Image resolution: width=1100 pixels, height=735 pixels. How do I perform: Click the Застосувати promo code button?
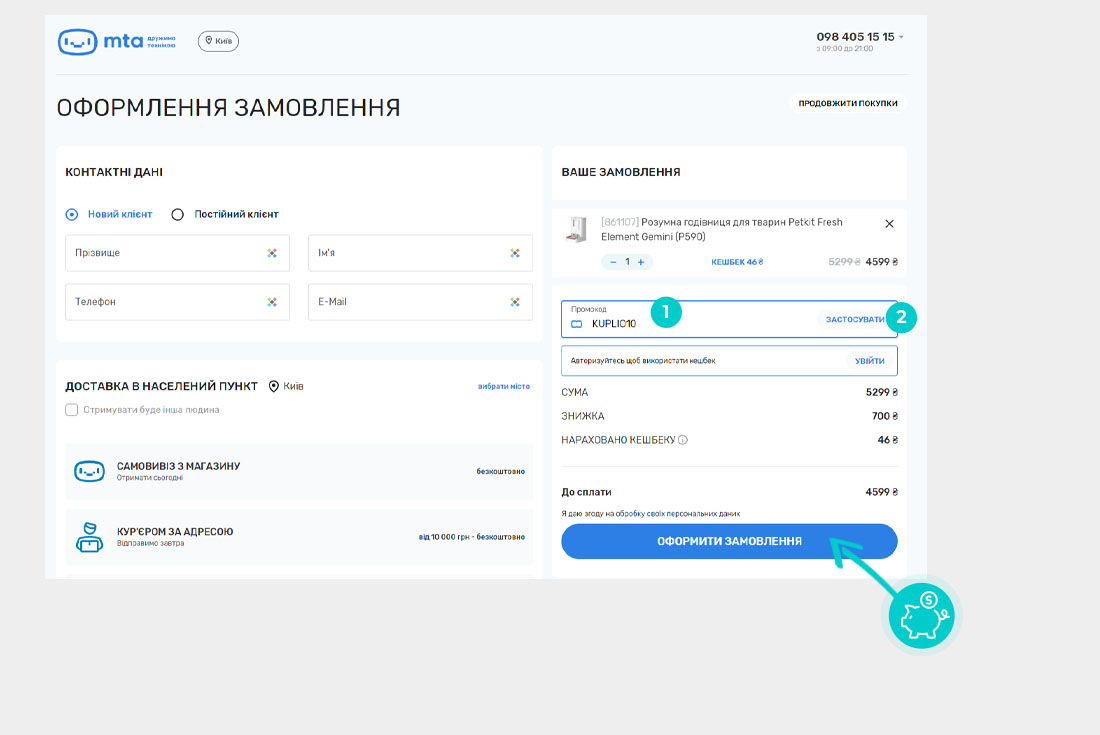tap(854, 319)
